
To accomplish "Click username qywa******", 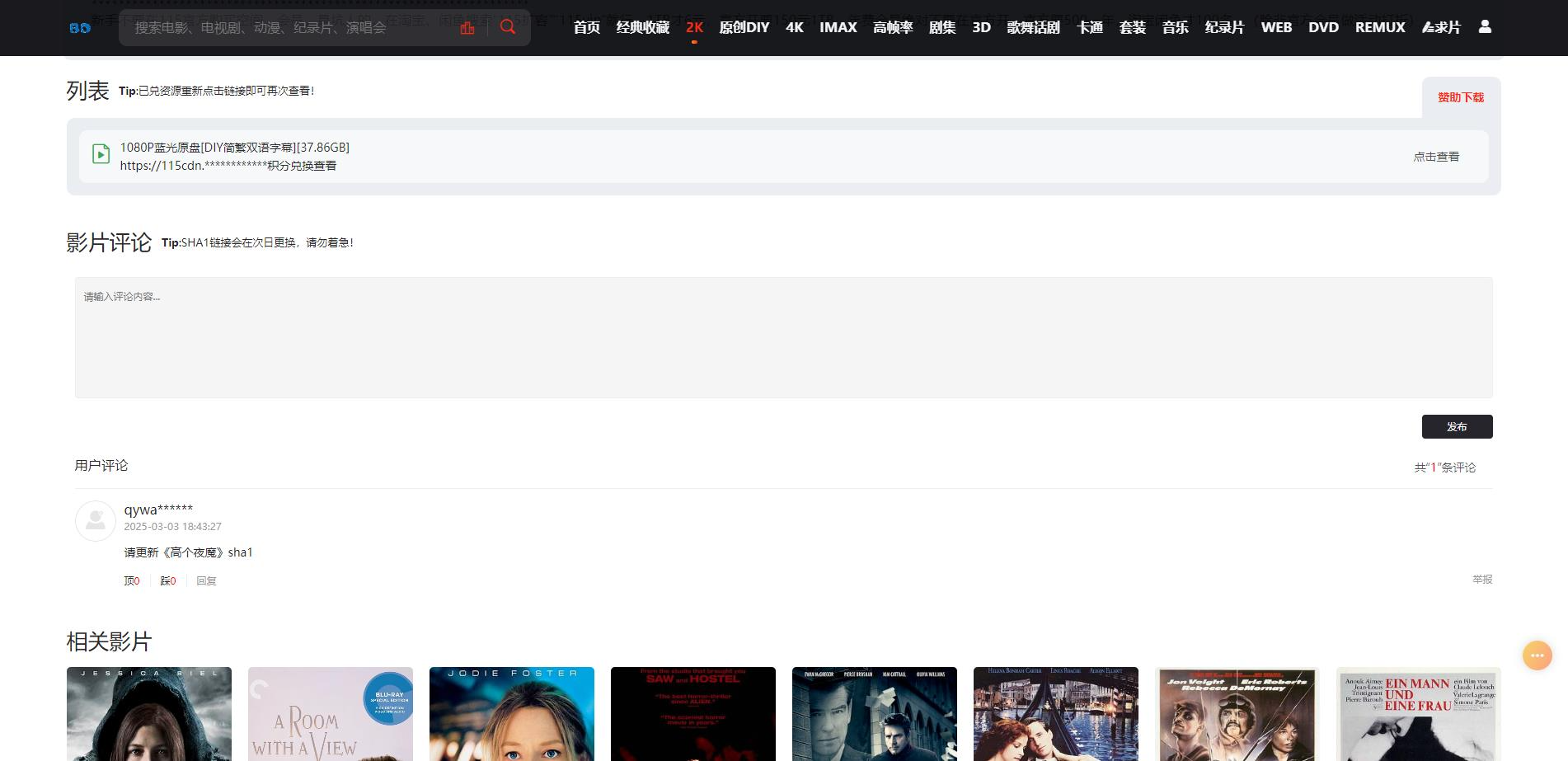I will 158,510.
